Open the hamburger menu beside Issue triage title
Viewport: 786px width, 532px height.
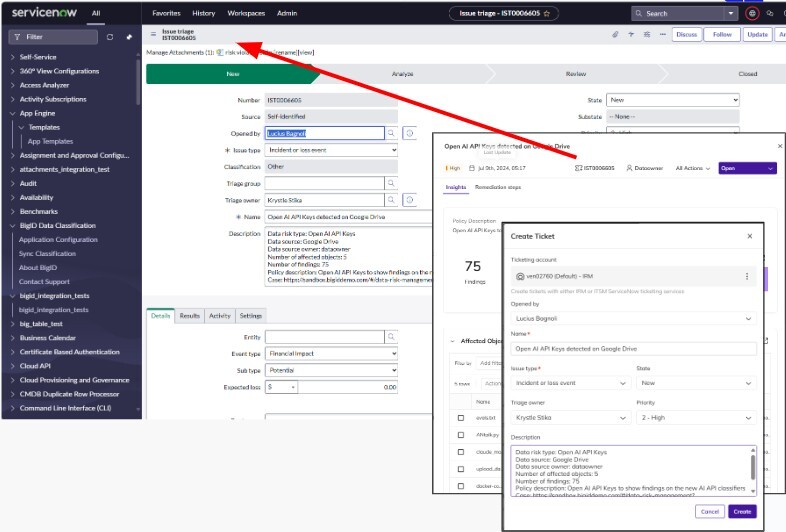153,34
